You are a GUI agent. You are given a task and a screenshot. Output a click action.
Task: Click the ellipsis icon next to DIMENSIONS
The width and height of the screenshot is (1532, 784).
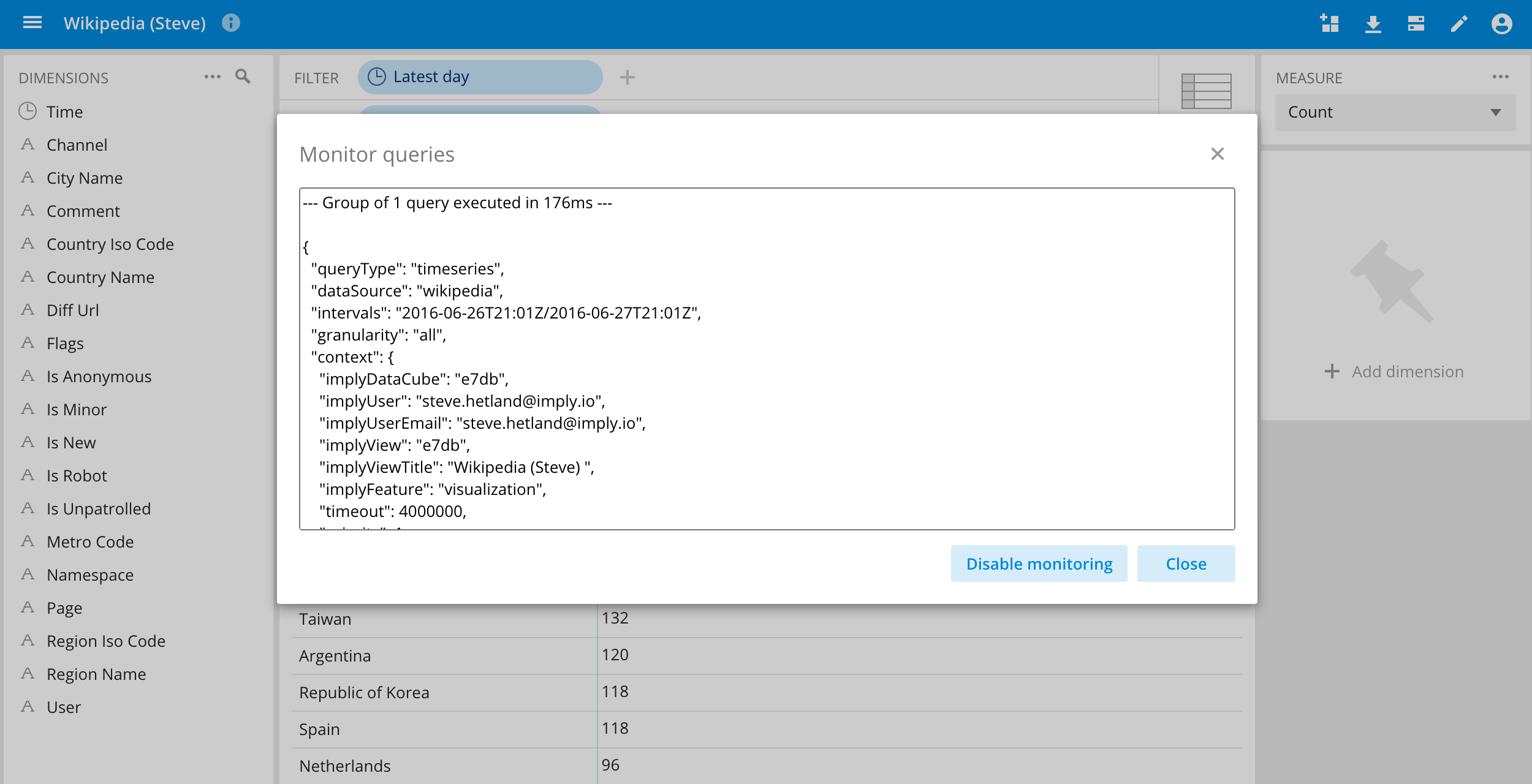(x=213, y=77)
